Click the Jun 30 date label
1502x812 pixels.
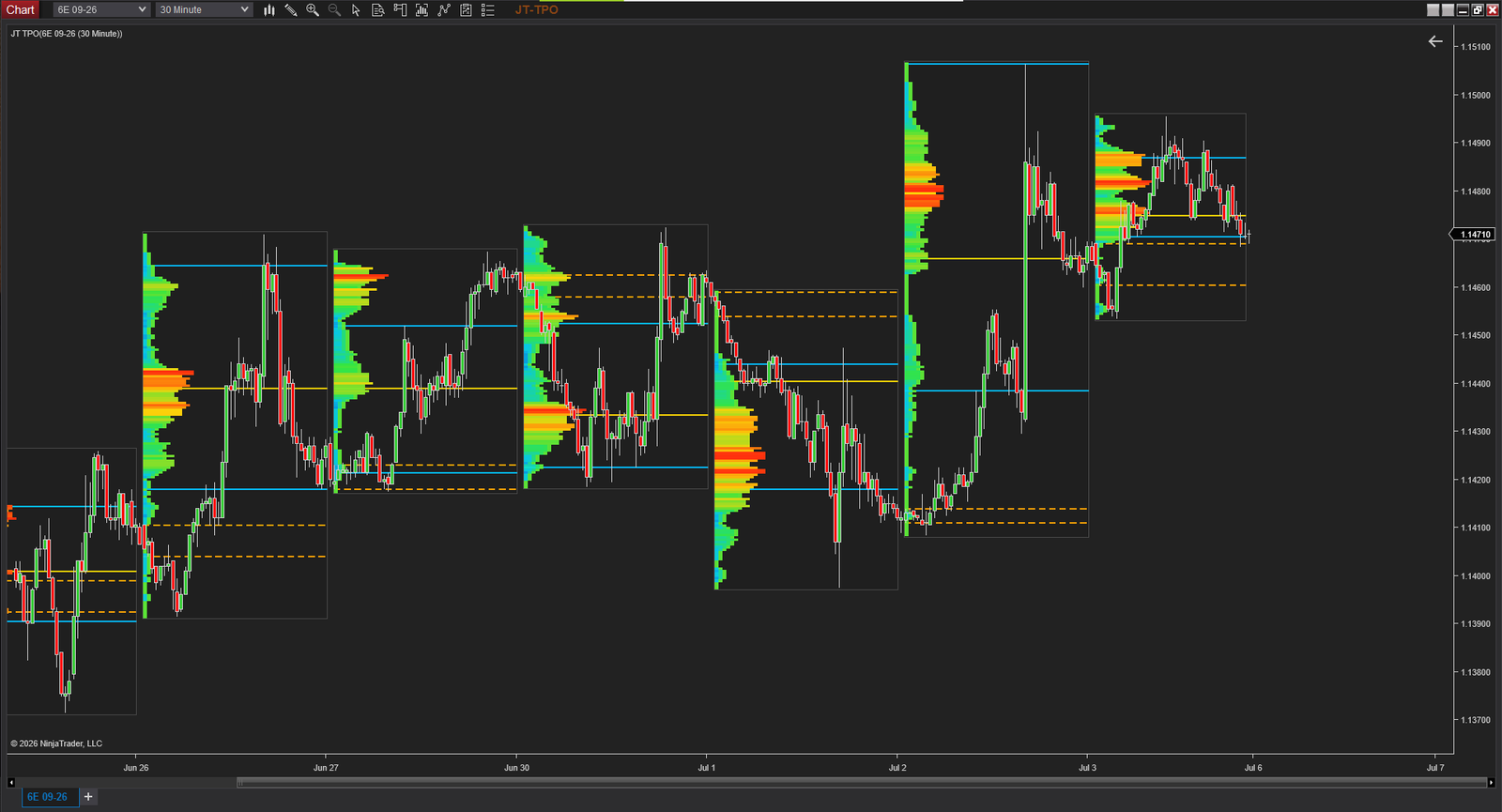tap(516, 768)
